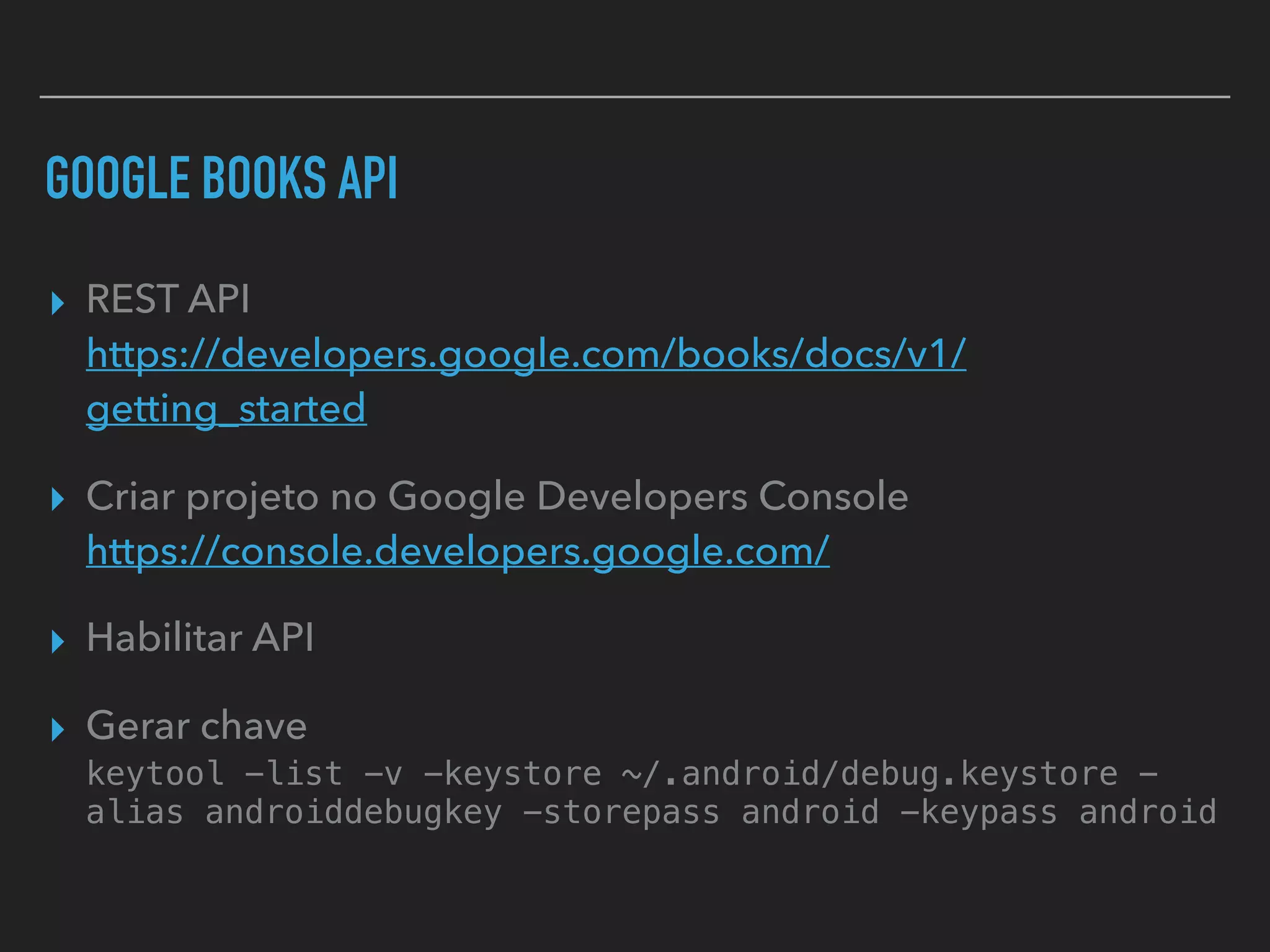Click the bullet arrow beside Gerar chave
Screen dimensions: 1270x952
coord(58,729)
